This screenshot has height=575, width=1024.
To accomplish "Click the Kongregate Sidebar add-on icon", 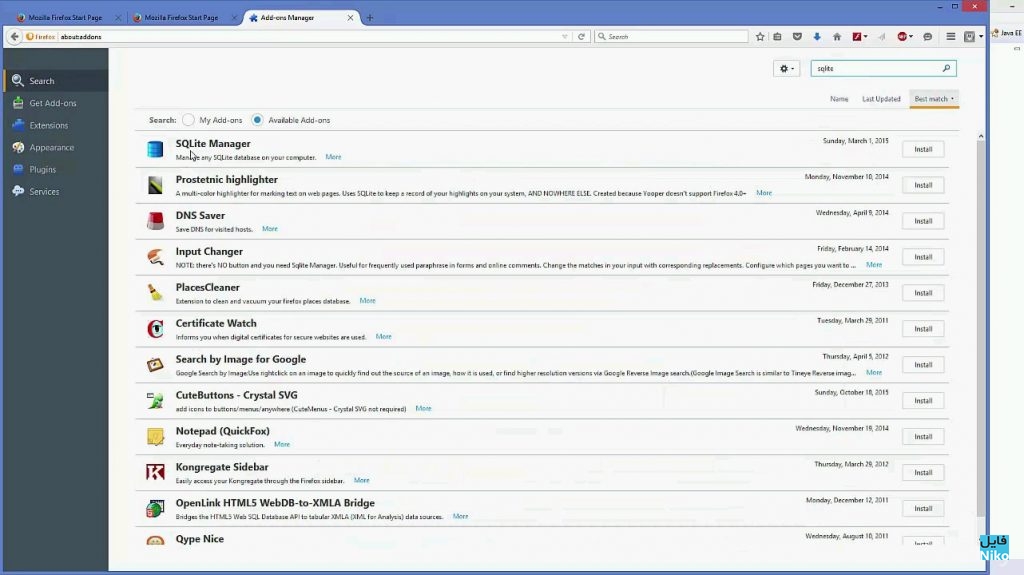I will pos(155,472).
